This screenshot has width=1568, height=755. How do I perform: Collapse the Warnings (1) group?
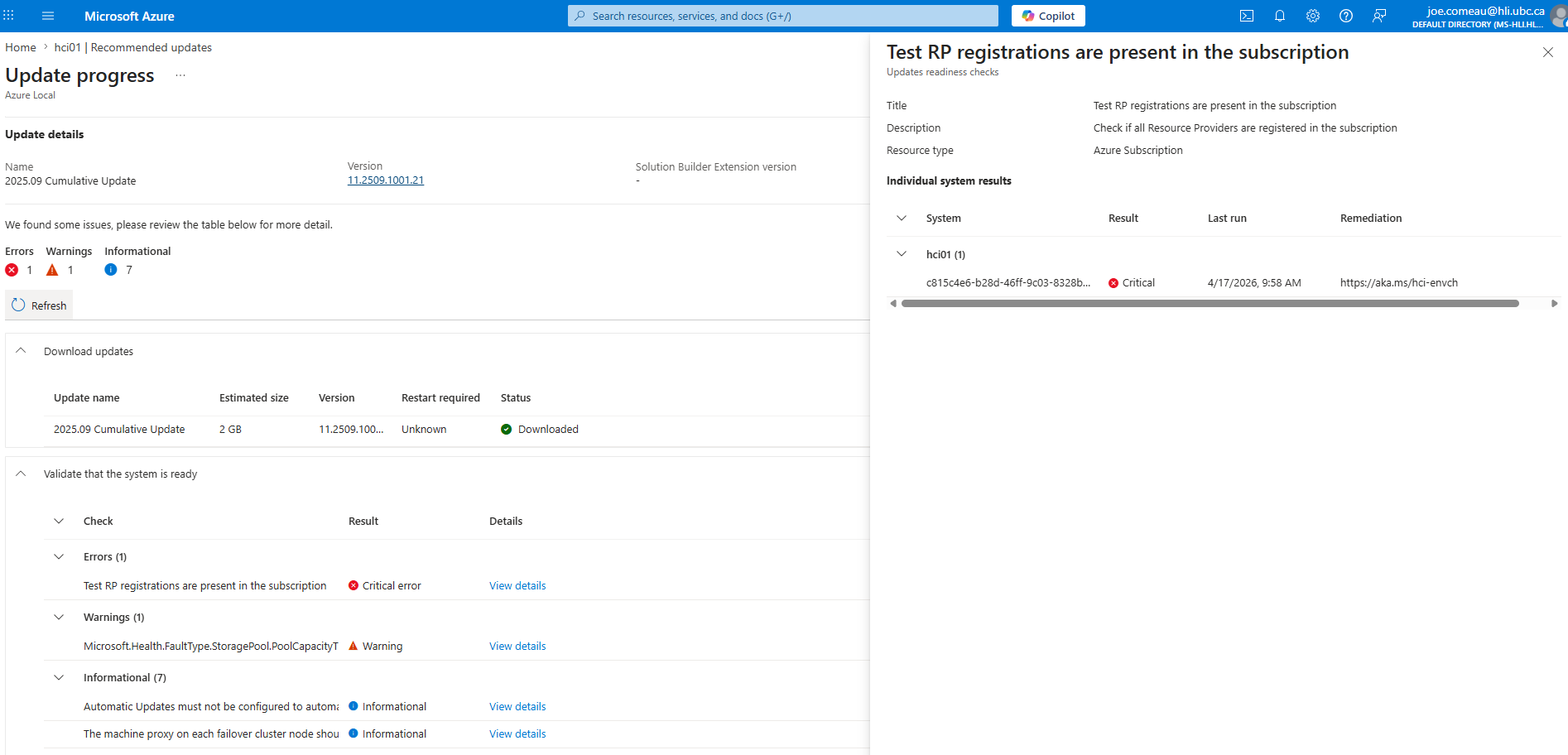click(x=59, y=617)
